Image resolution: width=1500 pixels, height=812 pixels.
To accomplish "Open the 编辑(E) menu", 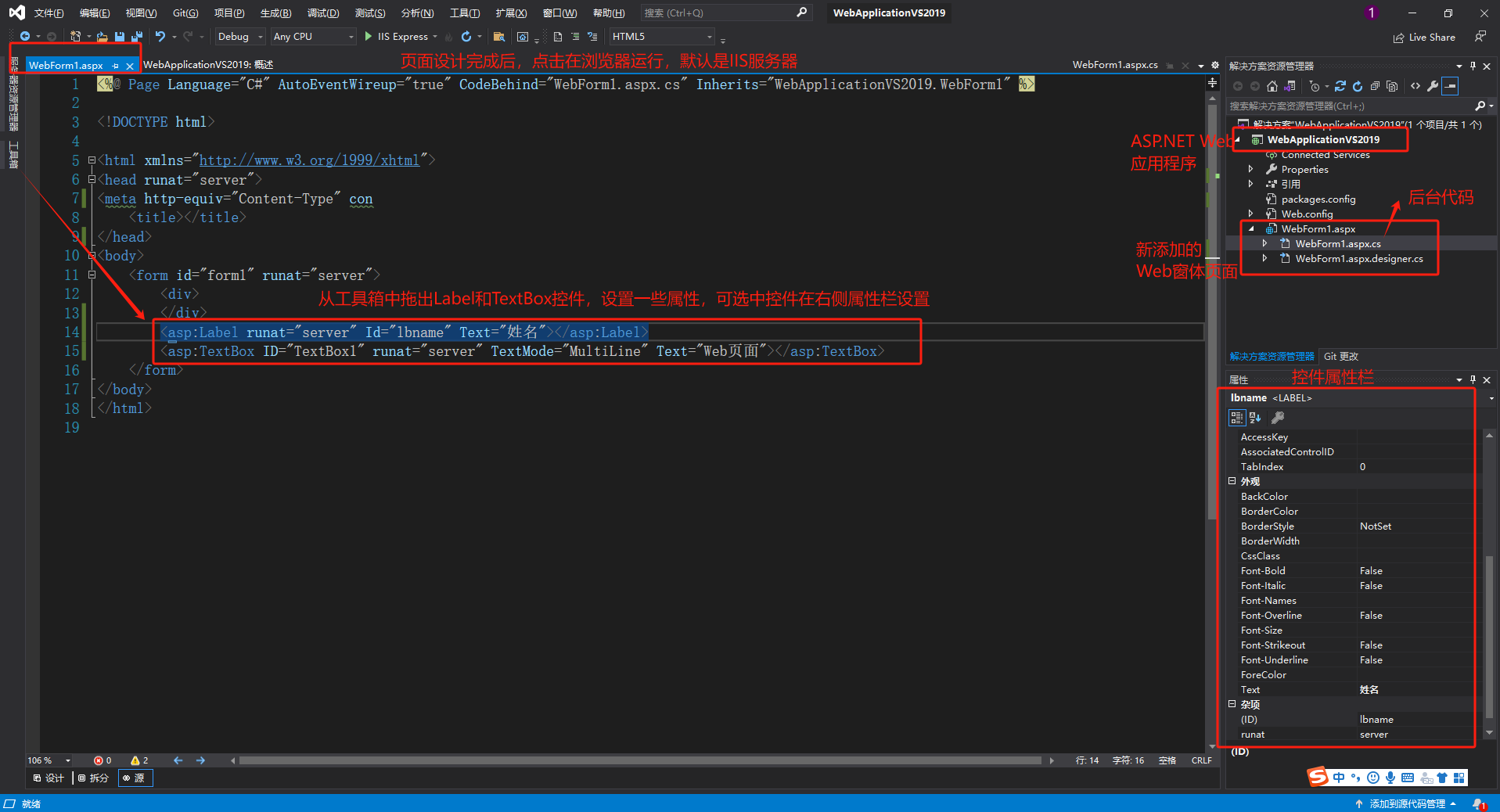I will click(95, 13).
